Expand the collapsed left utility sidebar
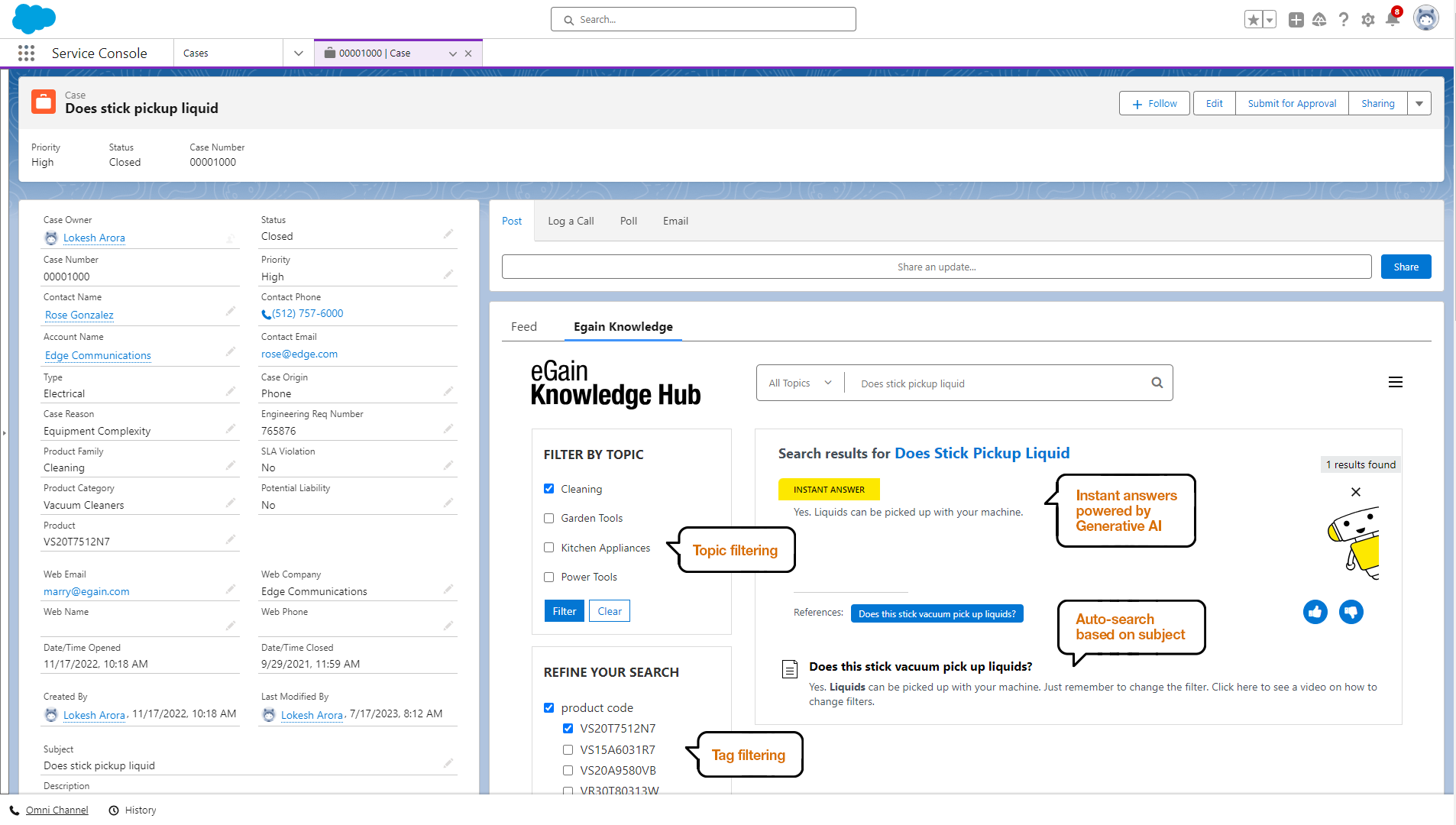 coord(4,433)
